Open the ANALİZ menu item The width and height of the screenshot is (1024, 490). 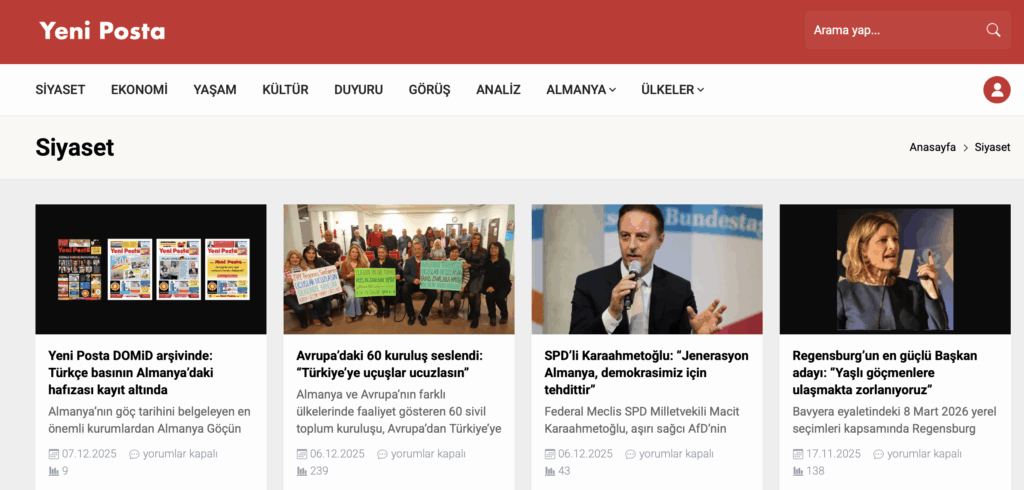[x=498, y=90]
